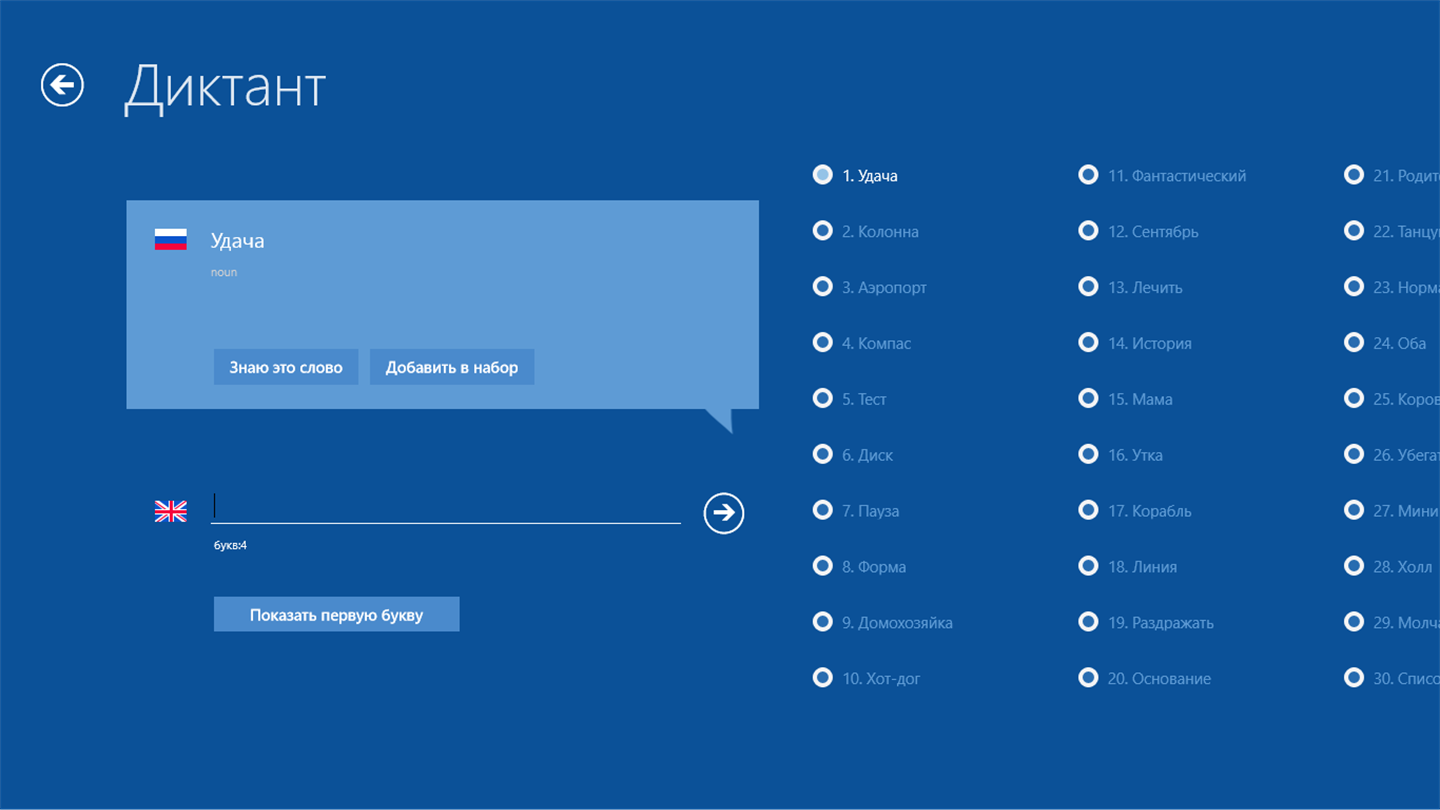Select word 5. Тест
The image size is (1440, 810).
(850, 399)
